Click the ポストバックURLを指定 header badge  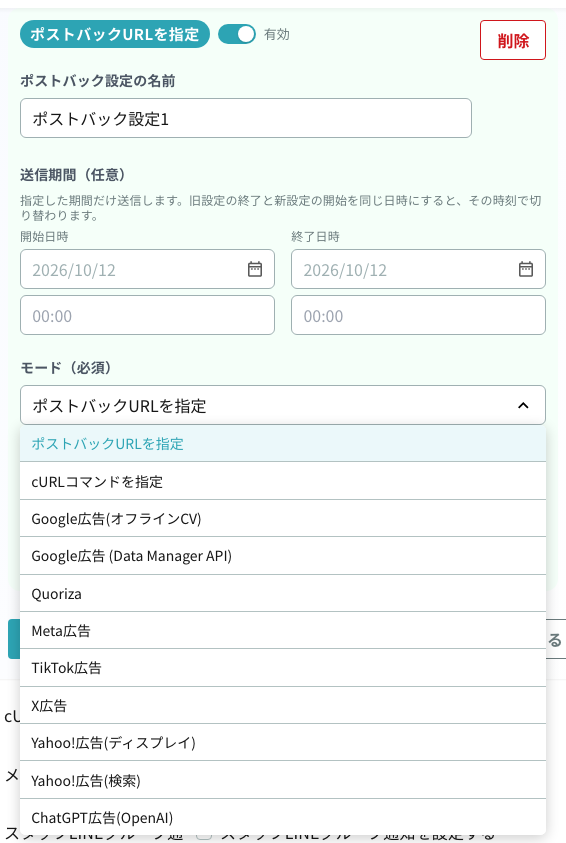point(114,34)
